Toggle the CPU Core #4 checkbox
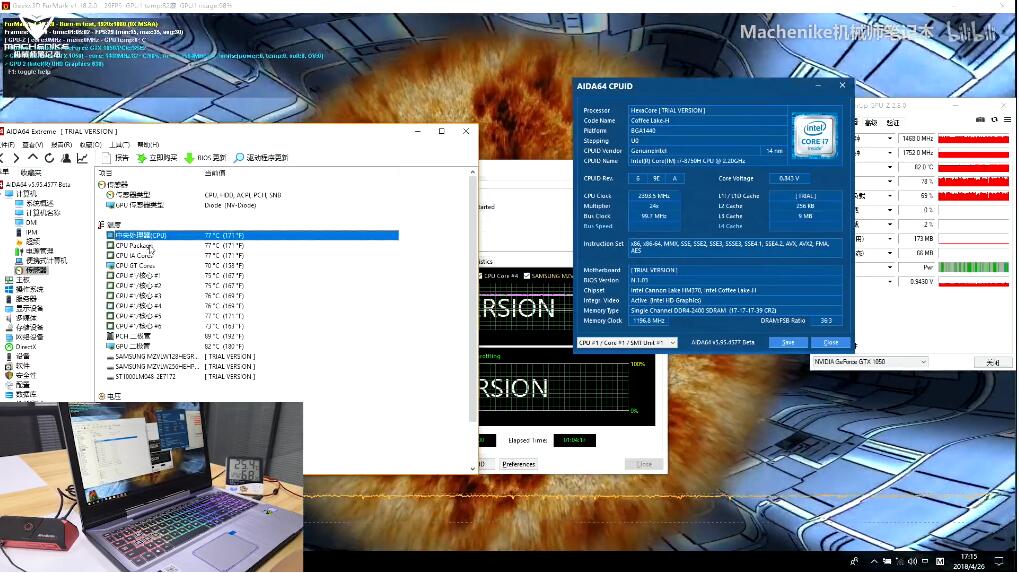1019x573 pixels. 480,276
